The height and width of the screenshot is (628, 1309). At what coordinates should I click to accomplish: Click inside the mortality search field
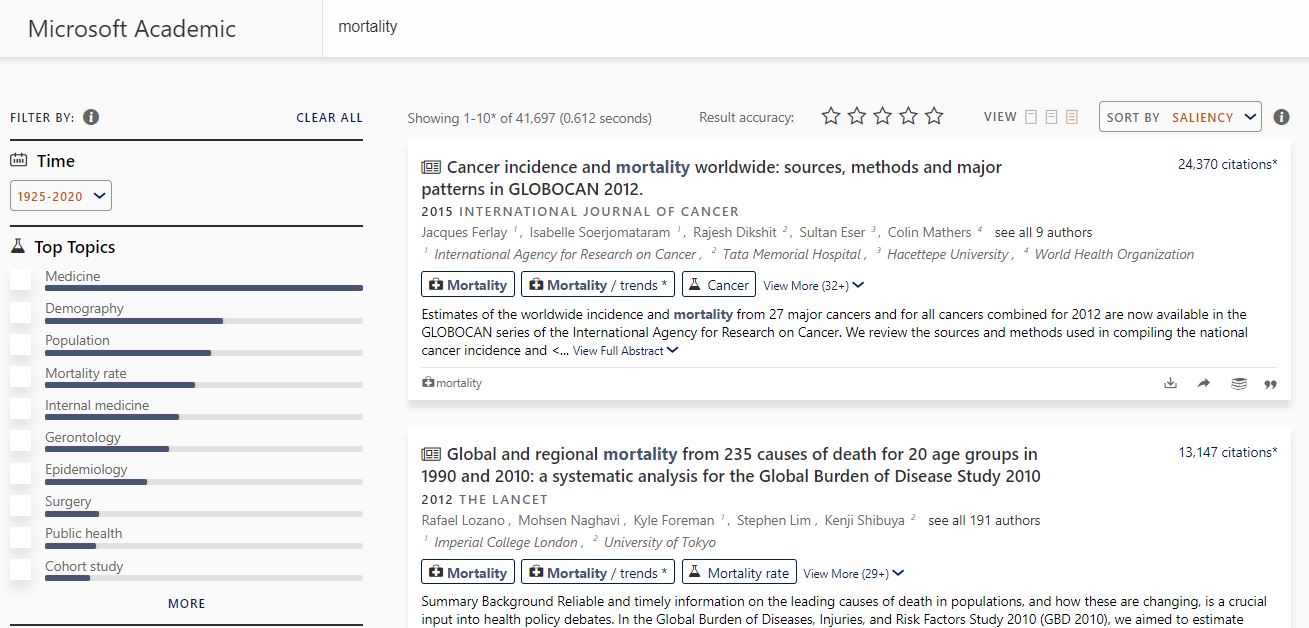tap(500, 29)
